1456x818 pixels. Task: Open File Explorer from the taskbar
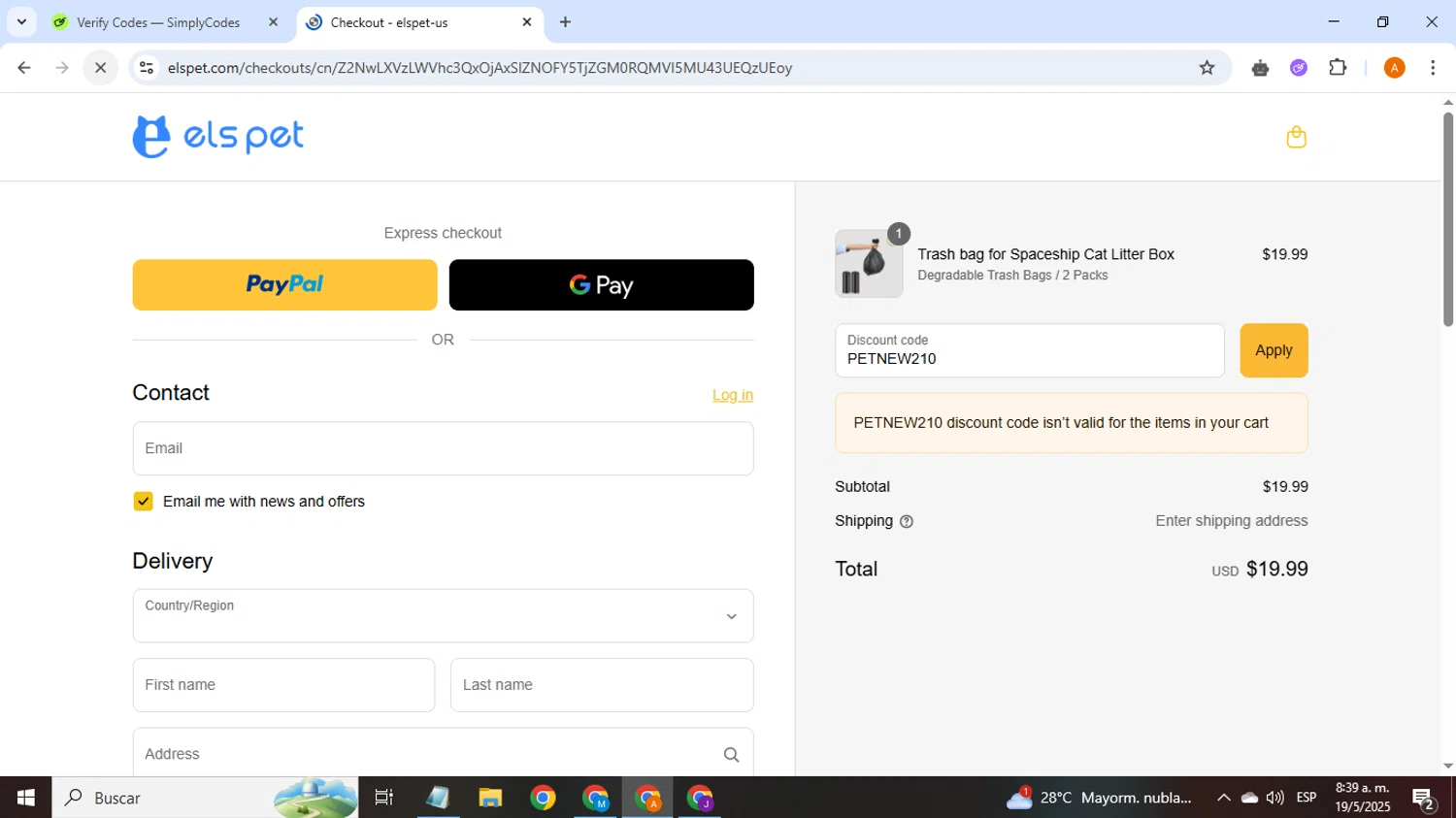(x=490, y=798)
